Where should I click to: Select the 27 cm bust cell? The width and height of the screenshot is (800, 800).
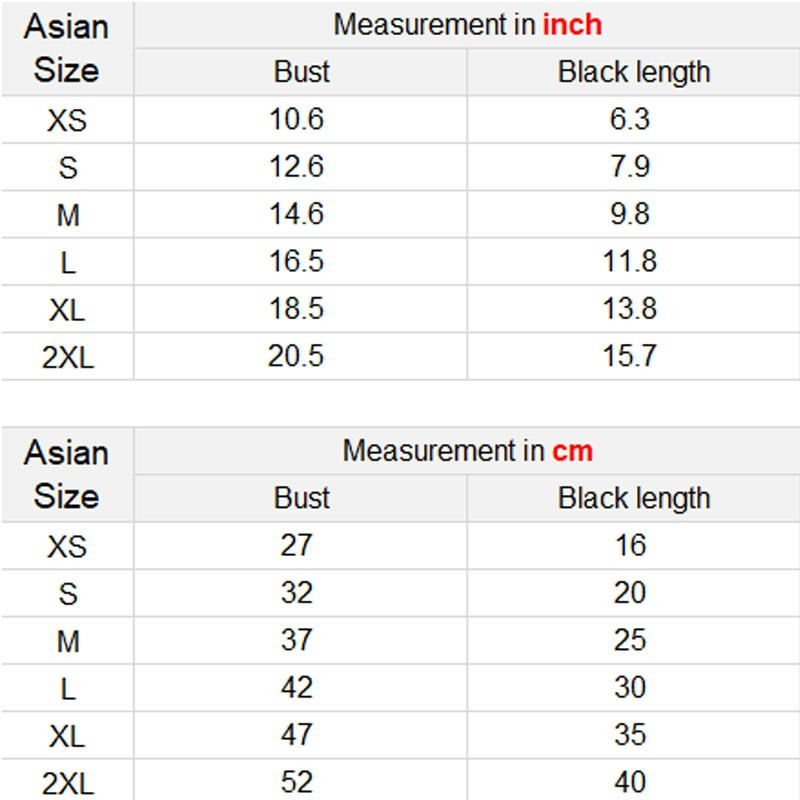[297, 545]
